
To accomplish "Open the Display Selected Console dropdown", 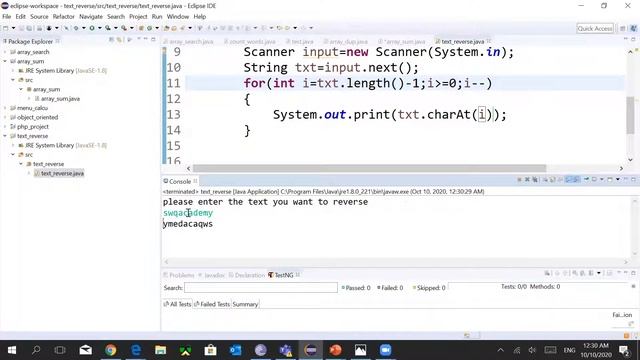I will pyautogui.click(x=602, y=180).
